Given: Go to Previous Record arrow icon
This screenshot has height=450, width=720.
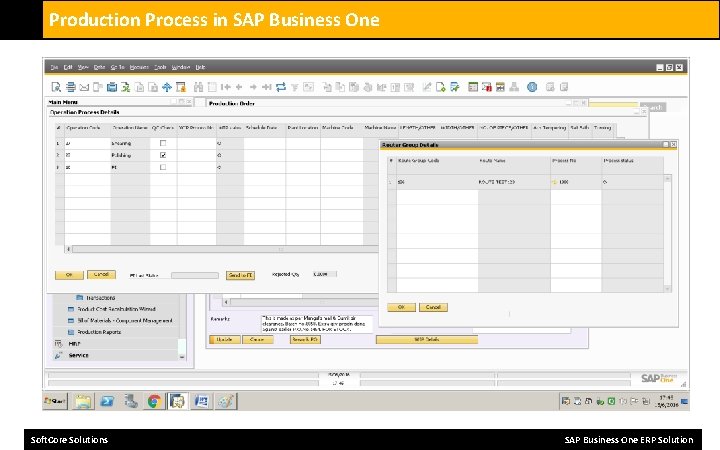Looking at the screenshot, I should [x=239, y=87].
